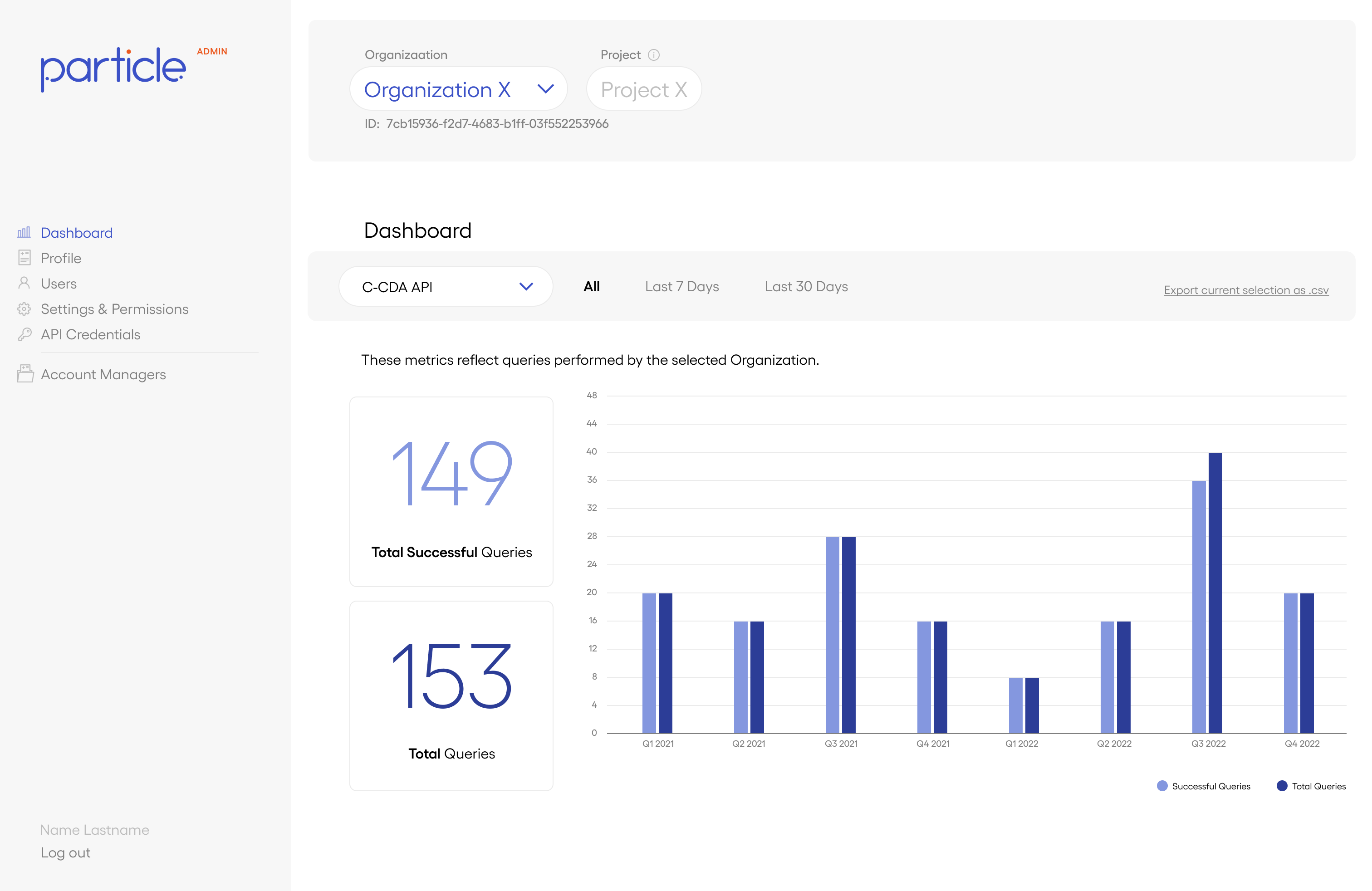Image resolution: width=1372 pixels, height=891 pixels.
Task: Click the Particle logo
Action: pyautogui.click(x=113, y=69)
